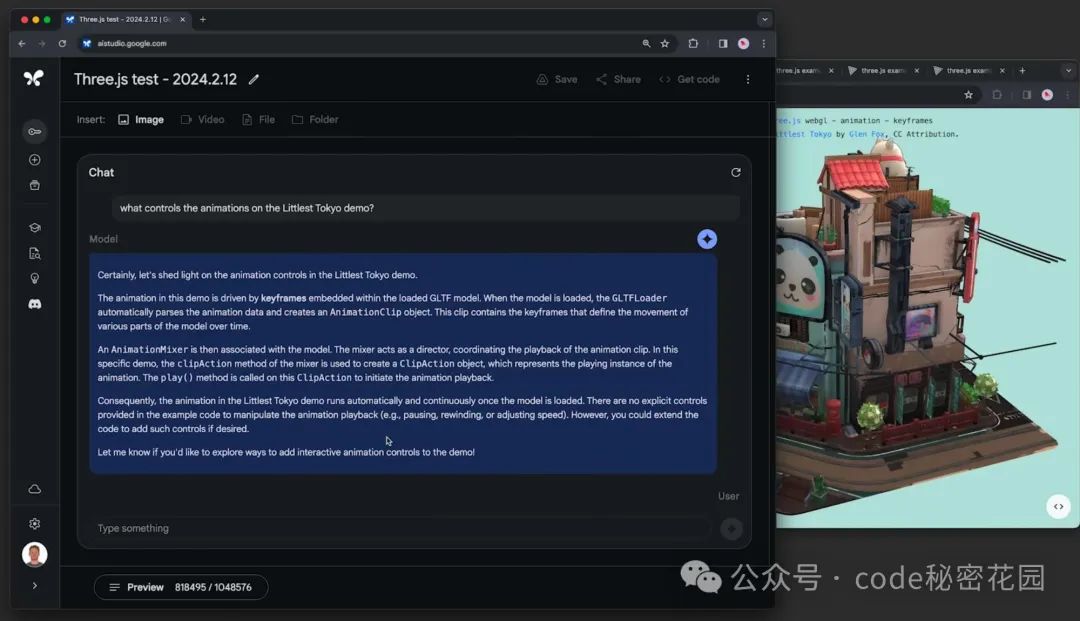The width and height of the screenshot is (1080, 621).
Task: Click the document search icon in sidebar
Action: 34,253
